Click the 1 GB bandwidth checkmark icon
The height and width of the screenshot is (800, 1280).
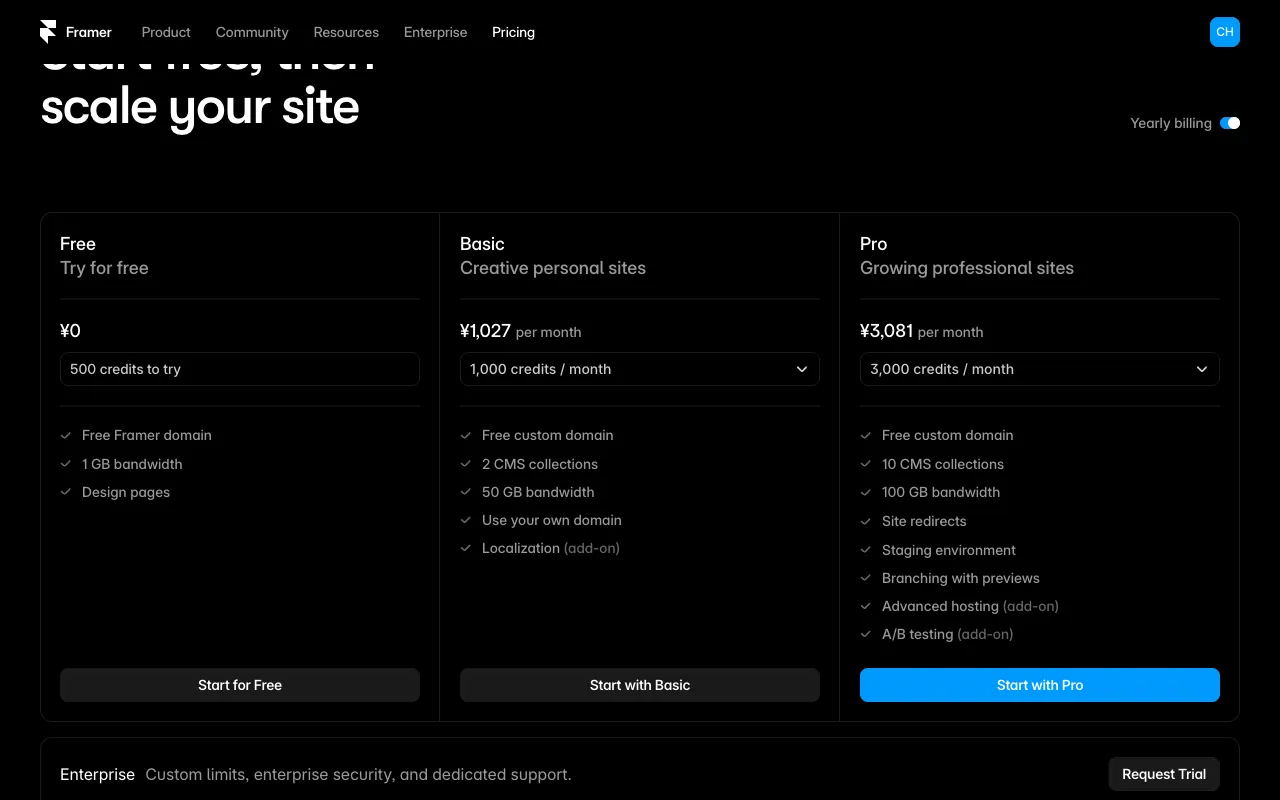66,464
